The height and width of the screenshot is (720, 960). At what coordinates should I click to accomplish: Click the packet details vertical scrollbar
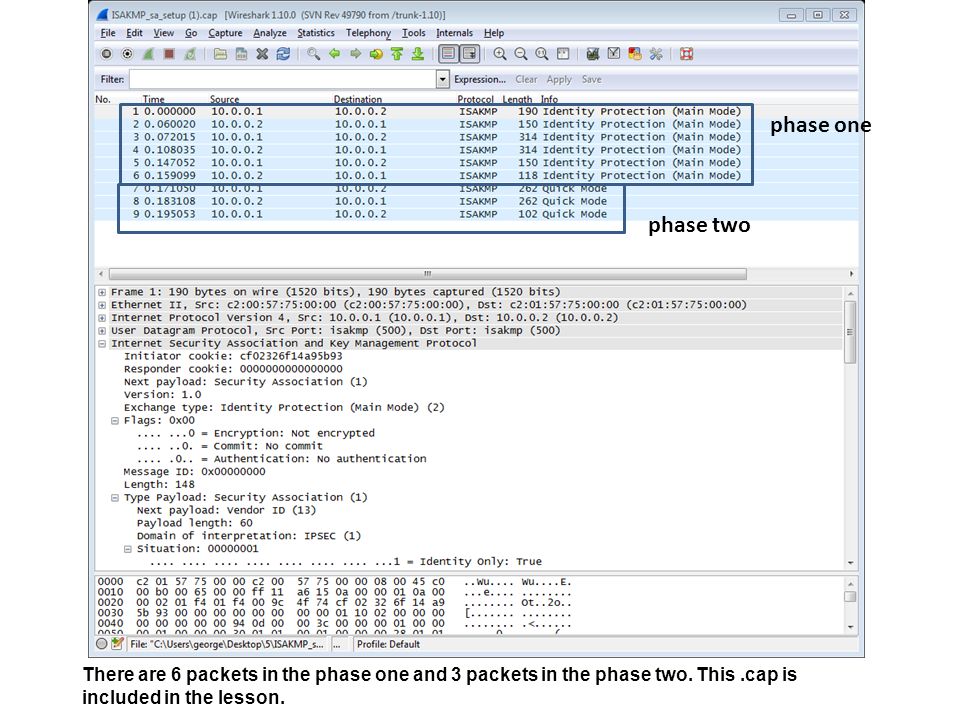coord(850,334)
